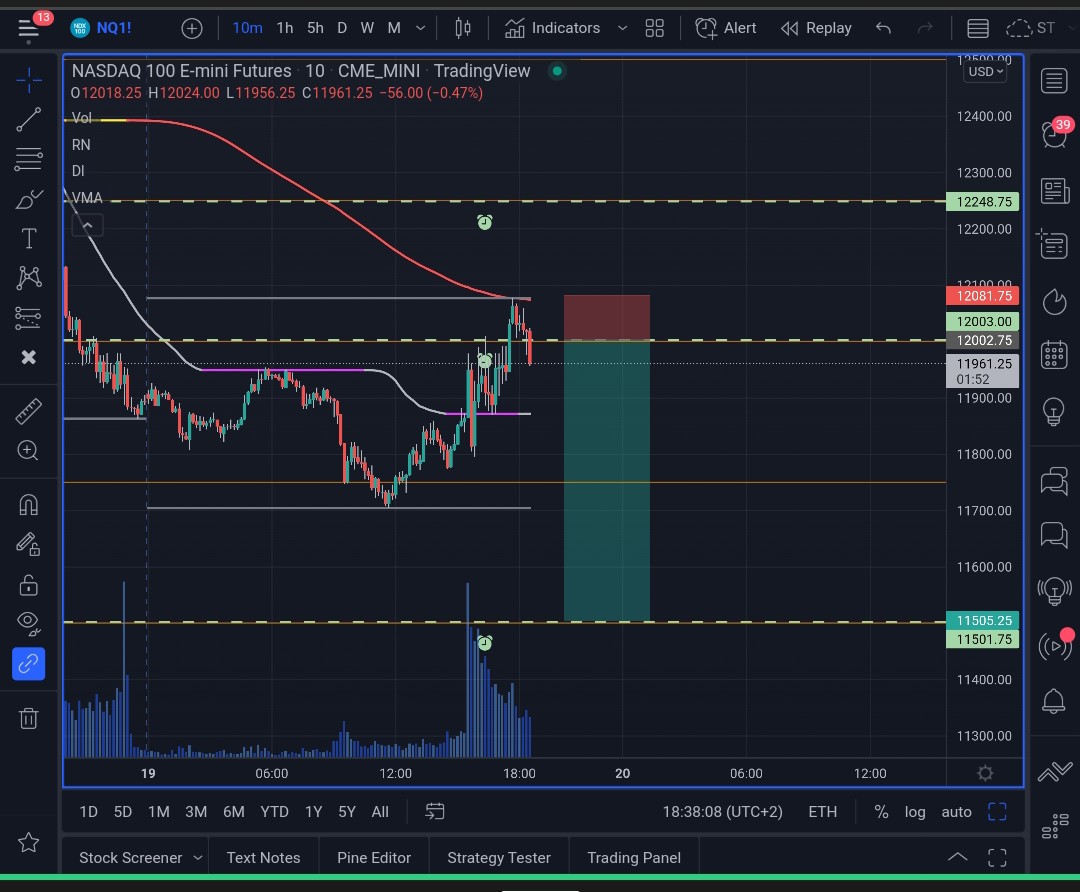Open the prediction and measurement tools

[28, 318]
